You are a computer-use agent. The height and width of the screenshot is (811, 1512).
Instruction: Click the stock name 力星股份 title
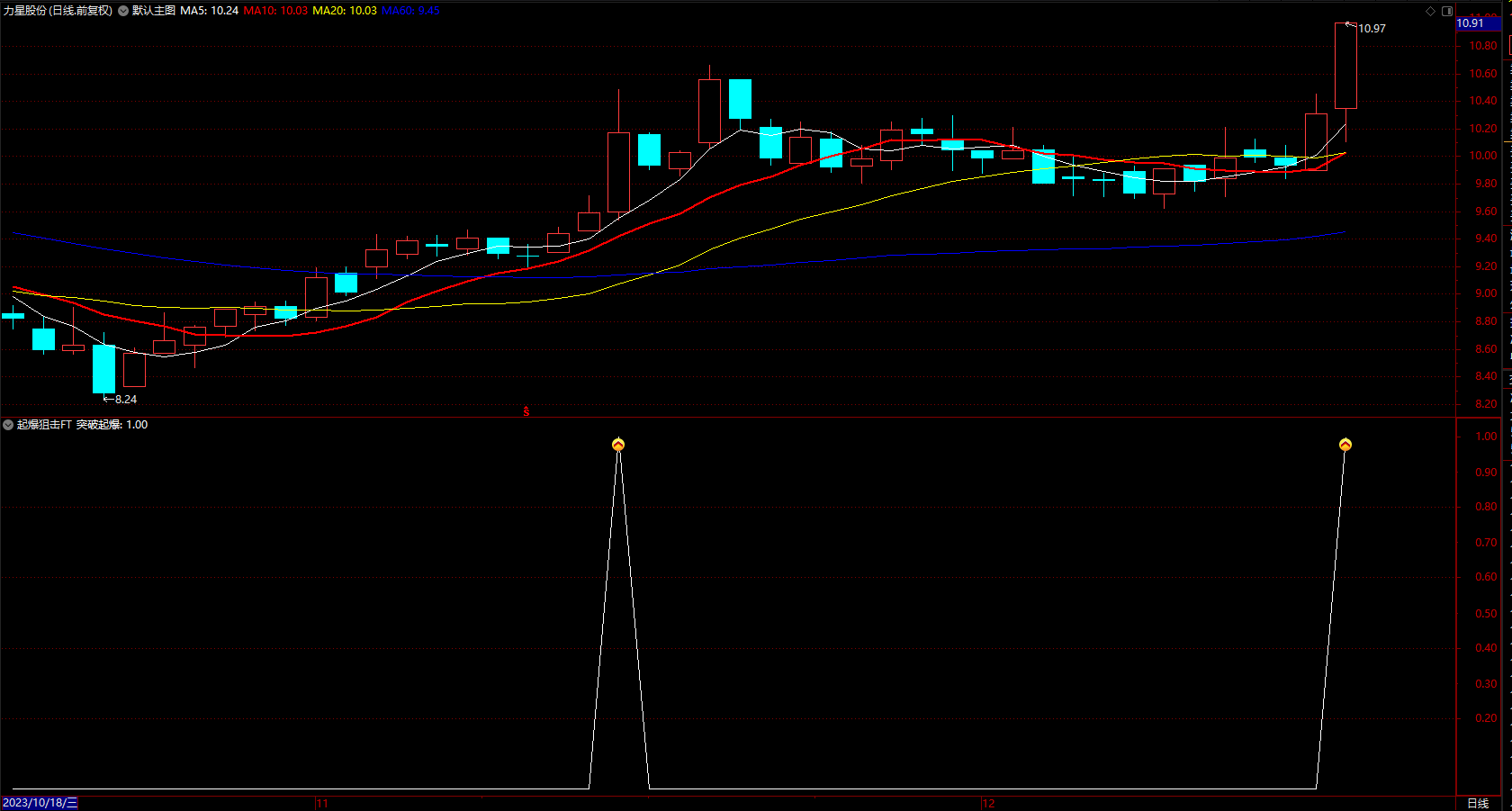point(25,11)
